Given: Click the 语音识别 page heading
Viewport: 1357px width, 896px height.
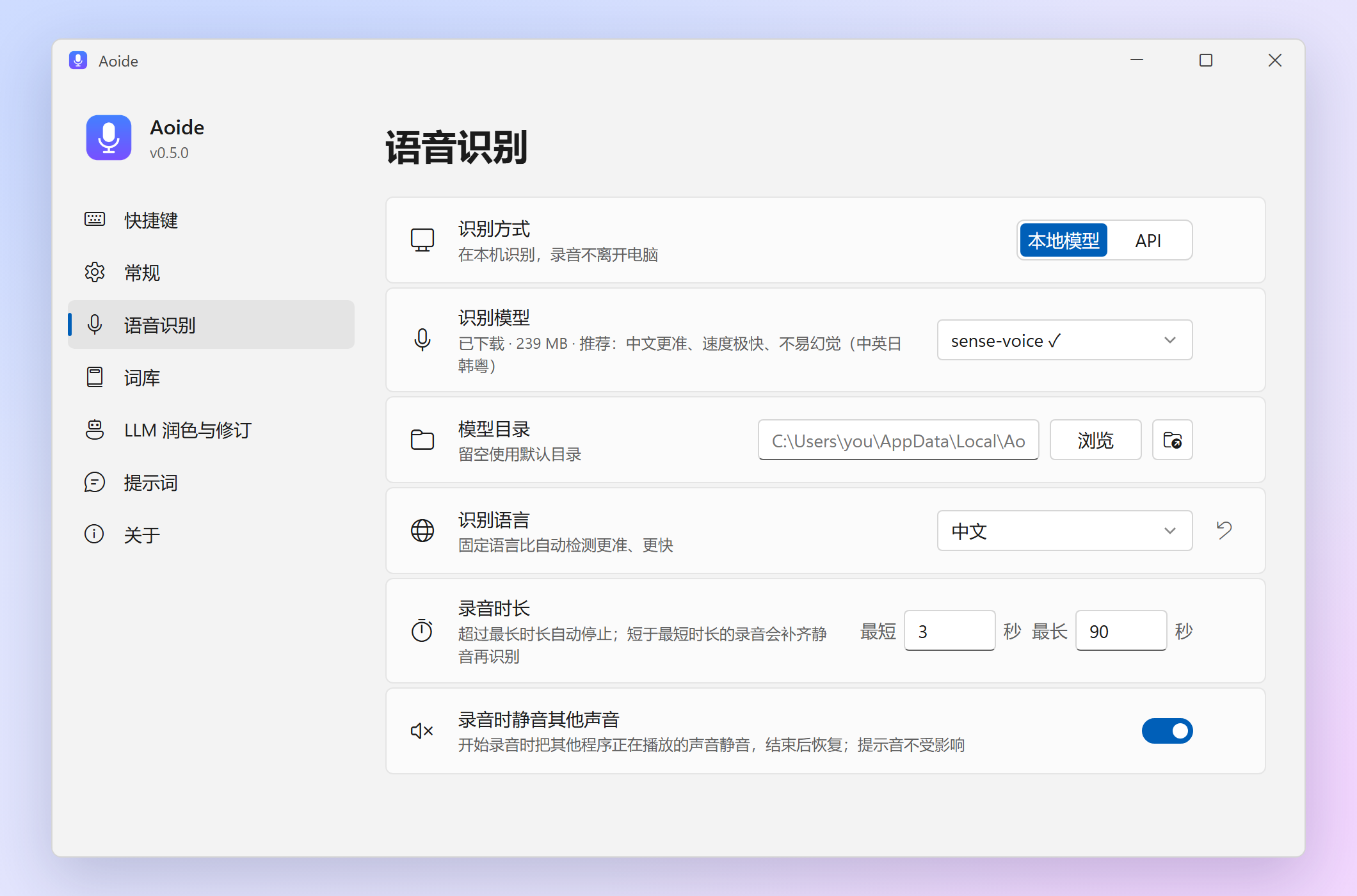Looking at the screenshot, I should click(456, 148).
